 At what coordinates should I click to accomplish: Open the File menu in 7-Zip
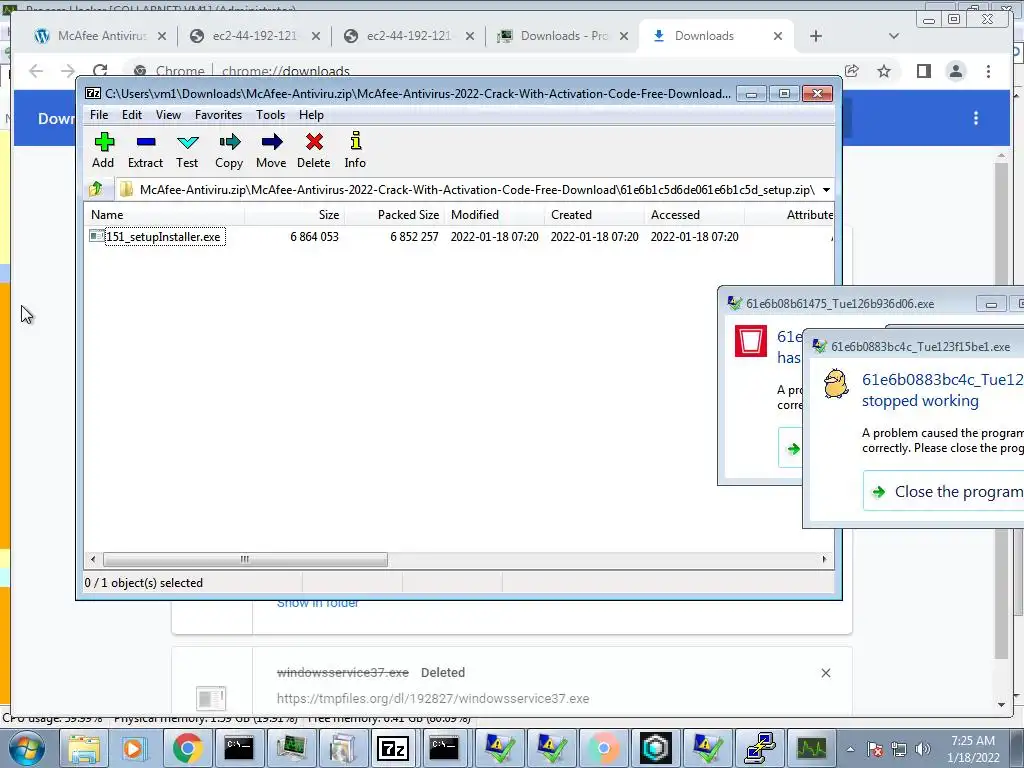[x=99, y=115]
